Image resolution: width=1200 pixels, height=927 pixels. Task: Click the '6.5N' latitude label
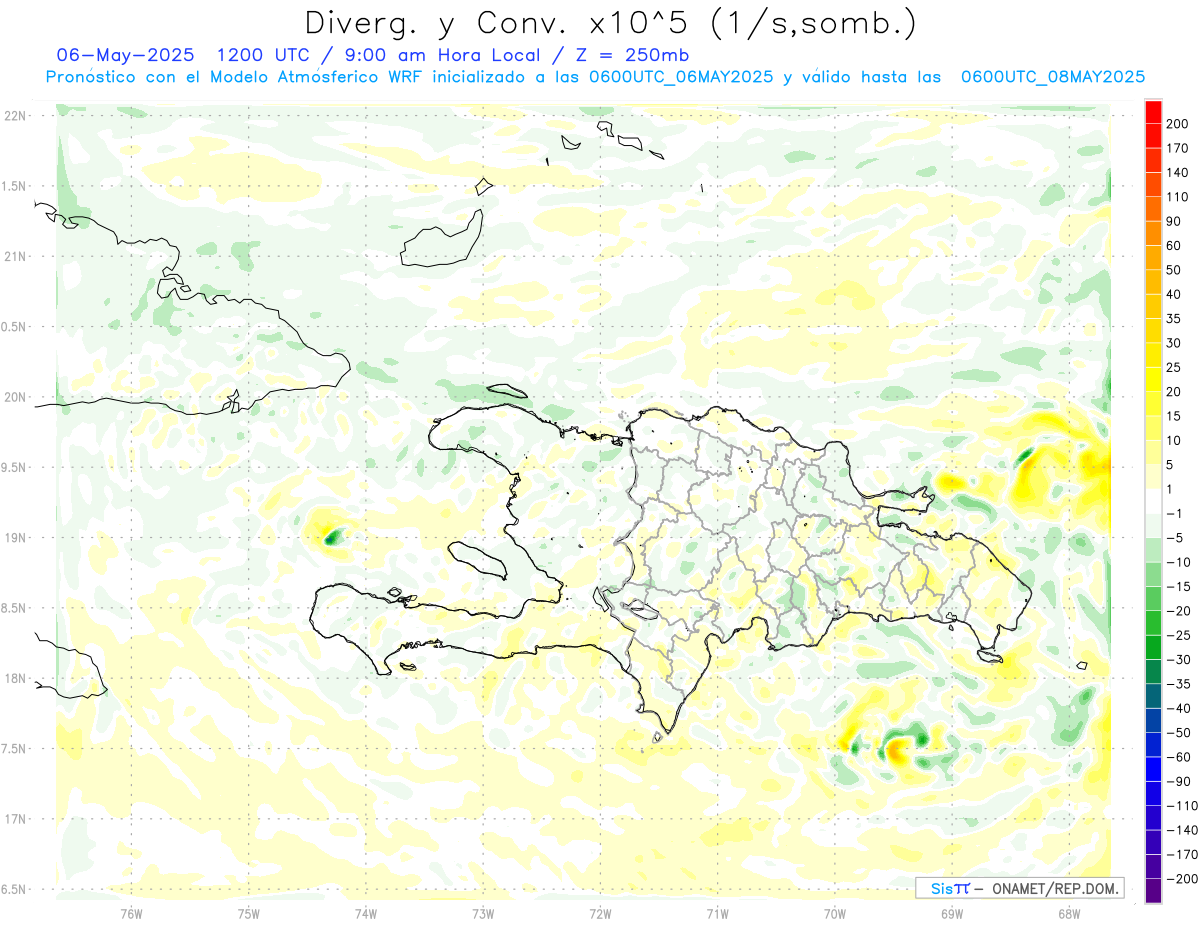coord(14,889)
